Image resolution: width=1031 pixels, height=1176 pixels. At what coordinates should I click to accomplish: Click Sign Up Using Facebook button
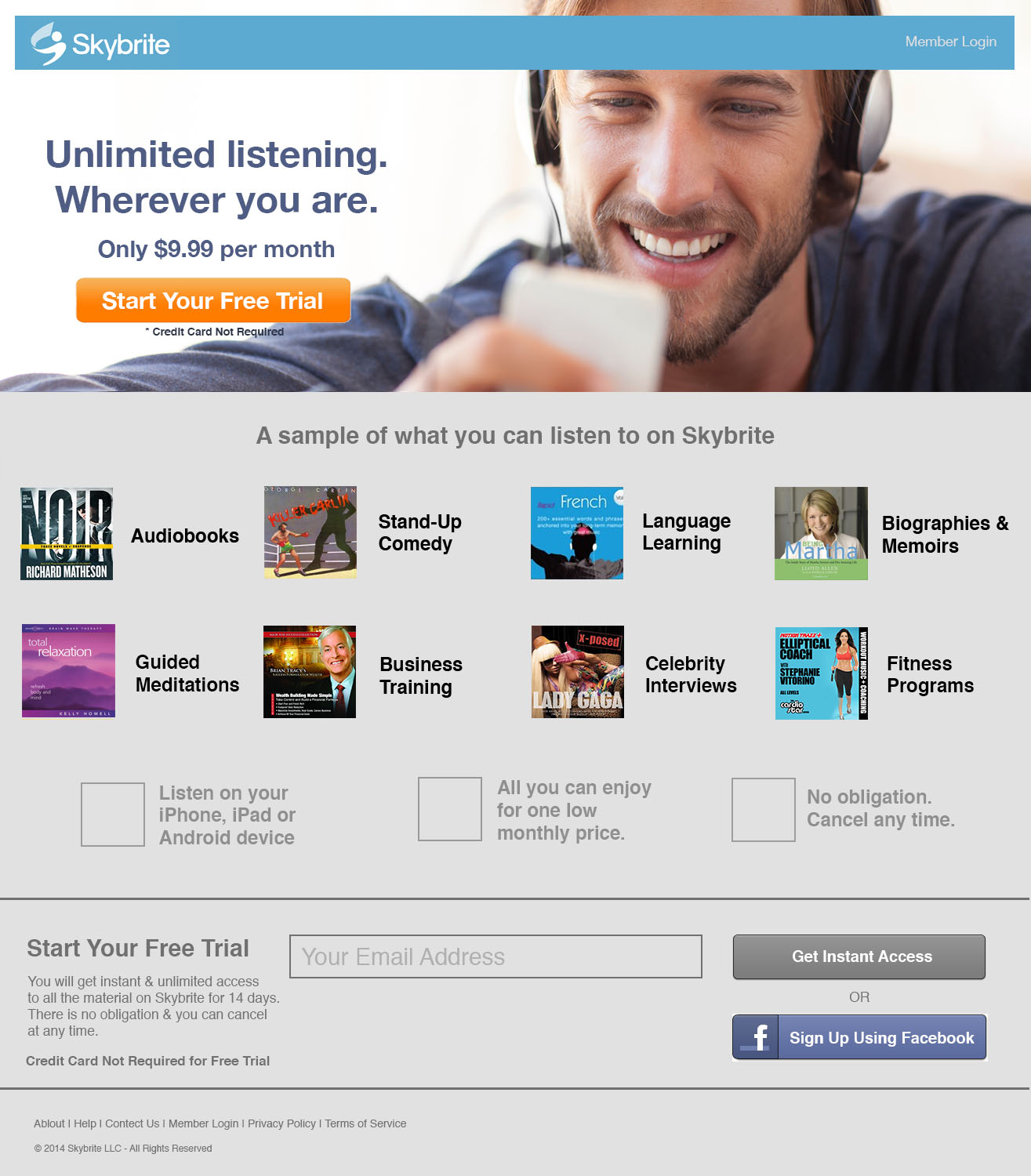859,1037
